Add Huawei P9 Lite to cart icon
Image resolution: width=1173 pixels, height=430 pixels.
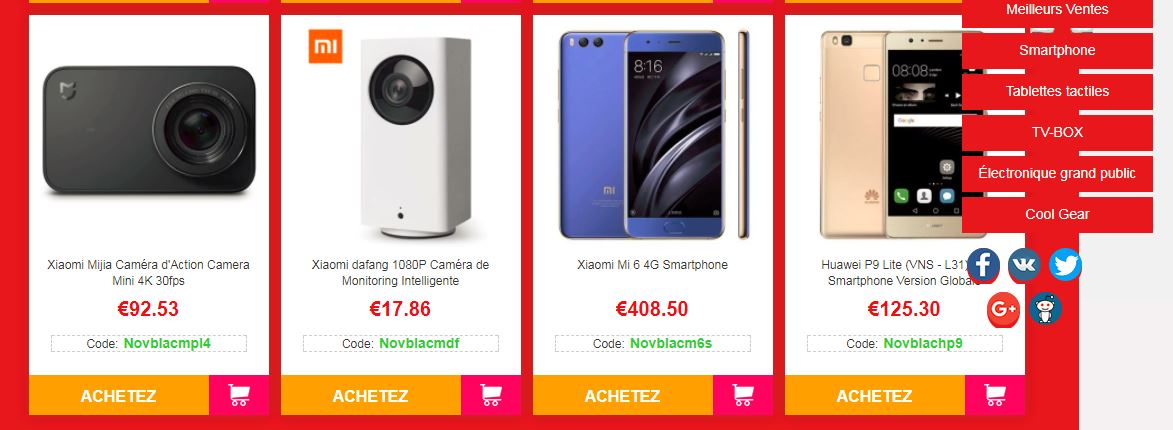(995, 395)
